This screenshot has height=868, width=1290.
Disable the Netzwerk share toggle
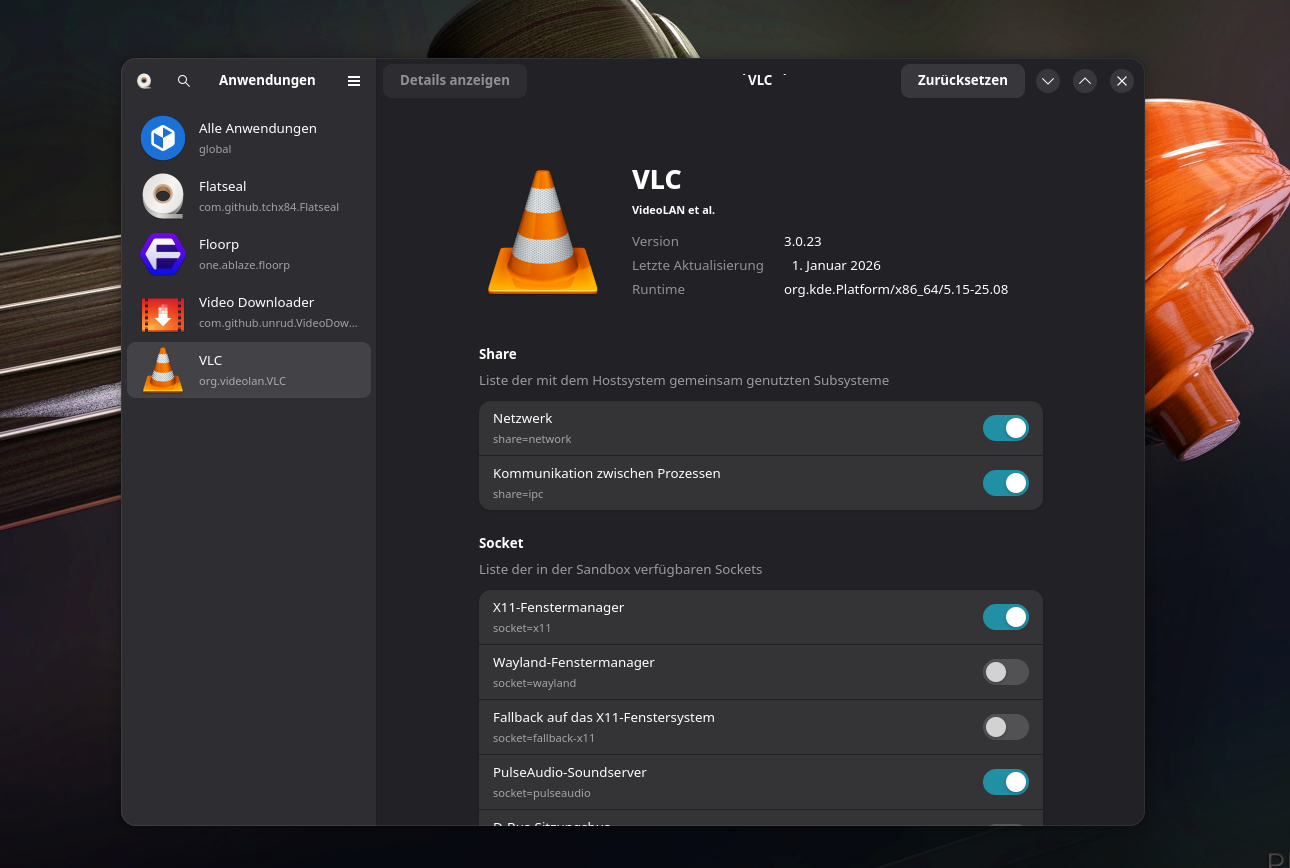coord(1006,428)
